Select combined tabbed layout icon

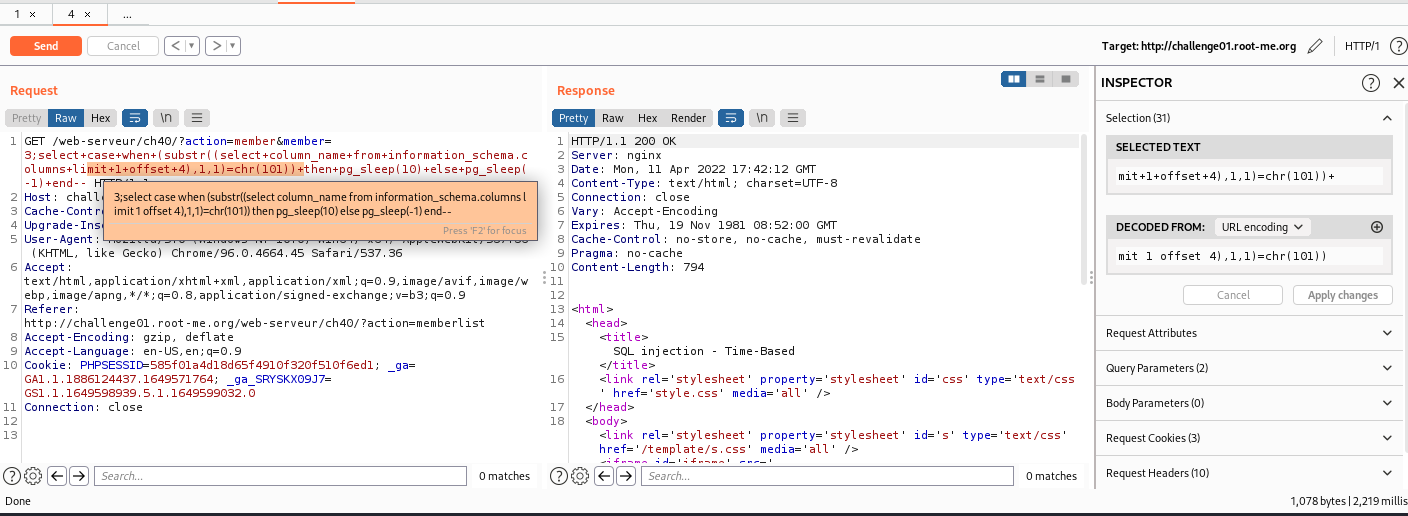point(1066,79)
